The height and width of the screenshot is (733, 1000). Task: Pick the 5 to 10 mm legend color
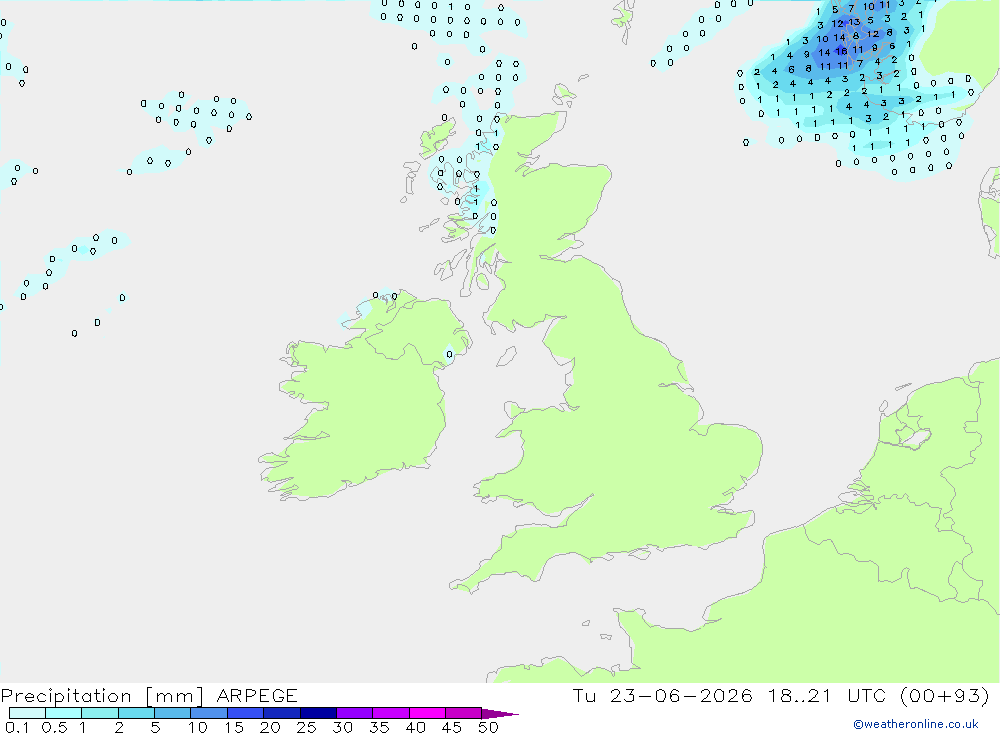[172, 713]
